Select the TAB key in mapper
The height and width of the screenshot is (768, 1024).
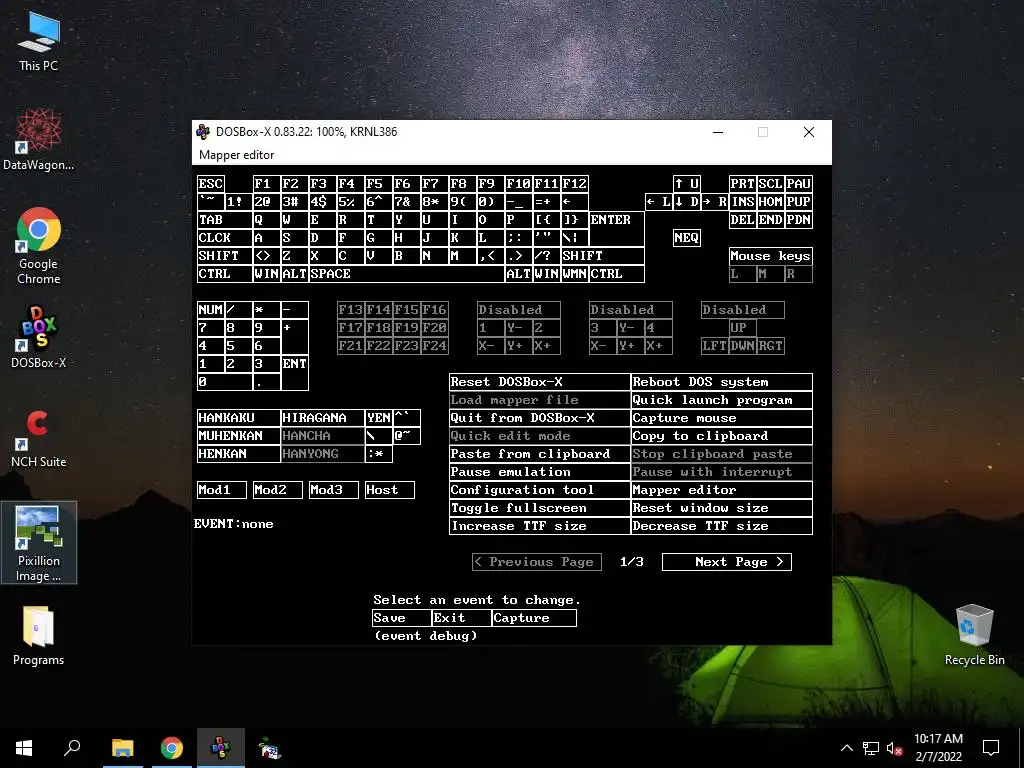[x=225, y=220]
